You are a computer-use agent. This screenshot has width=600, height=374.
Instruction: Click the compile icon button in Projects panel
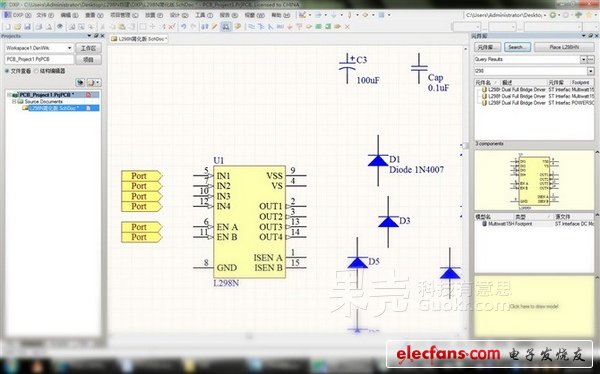[x=80, y=82]
